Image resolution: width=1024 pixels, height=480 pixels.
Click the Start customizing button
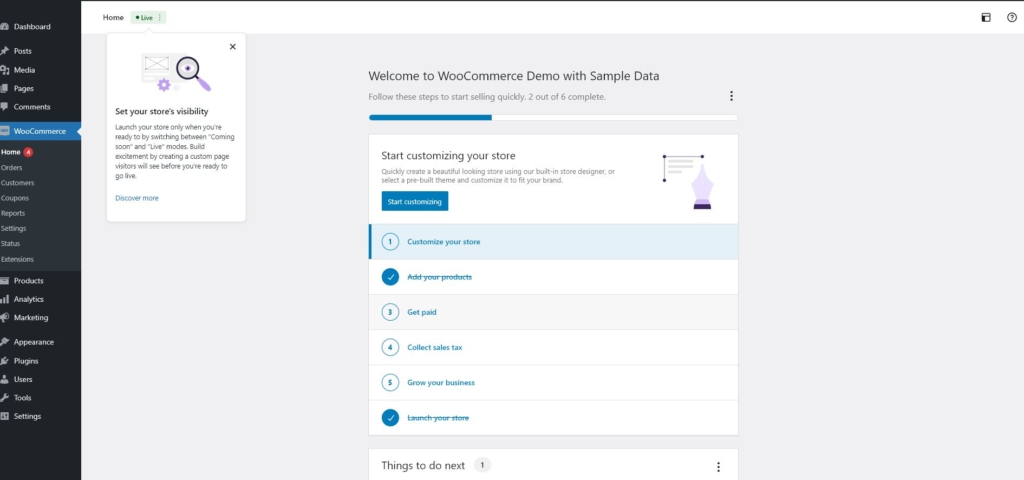click(415, 202)
